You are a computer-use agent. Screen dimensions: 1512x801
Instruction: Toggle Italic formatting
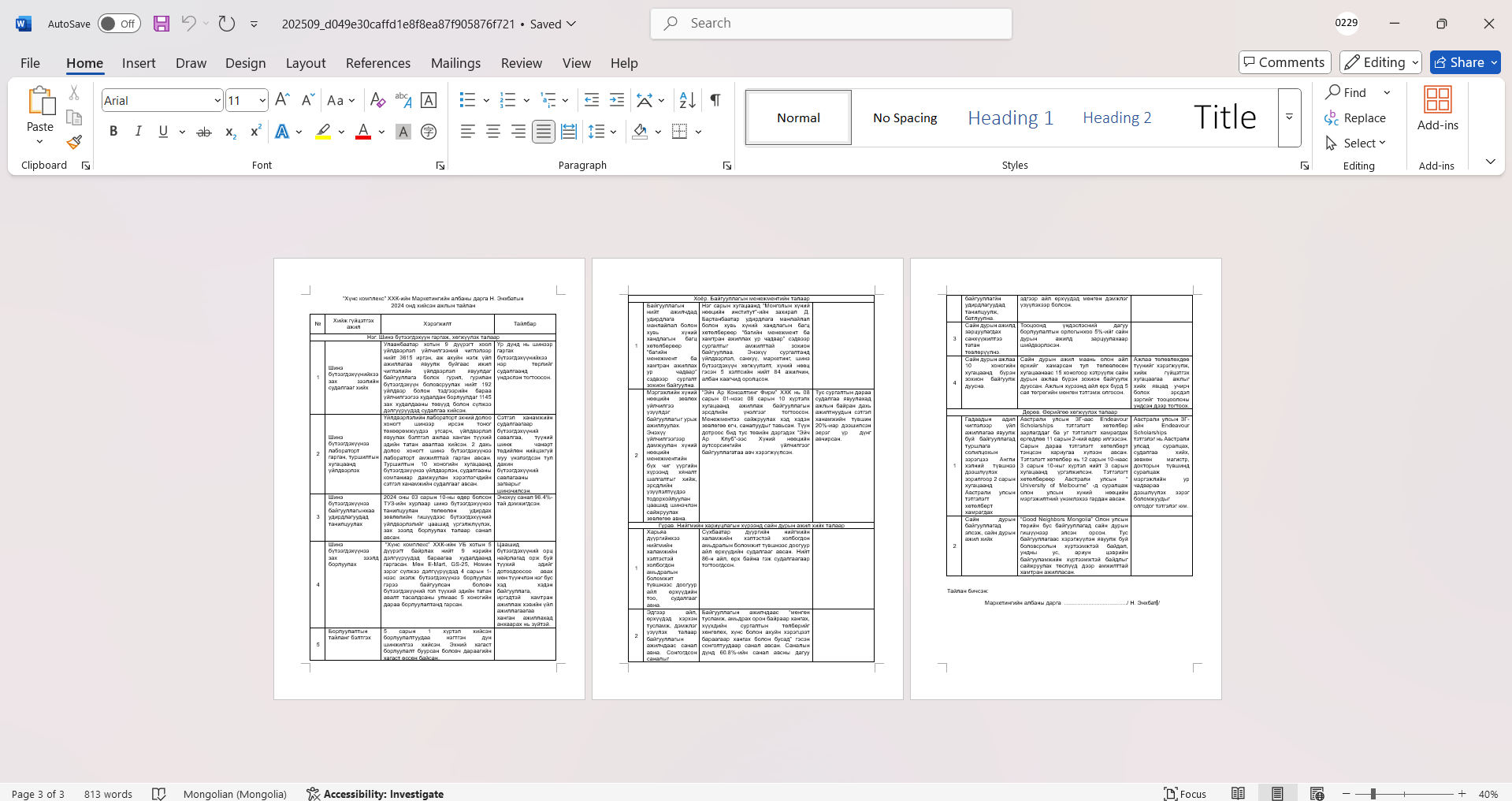click(139, 132)
